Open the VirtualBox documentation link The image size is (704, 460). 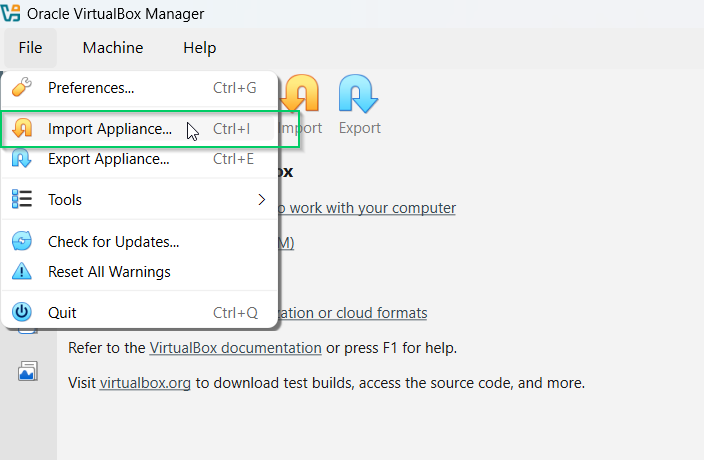(x=235, y=348)
